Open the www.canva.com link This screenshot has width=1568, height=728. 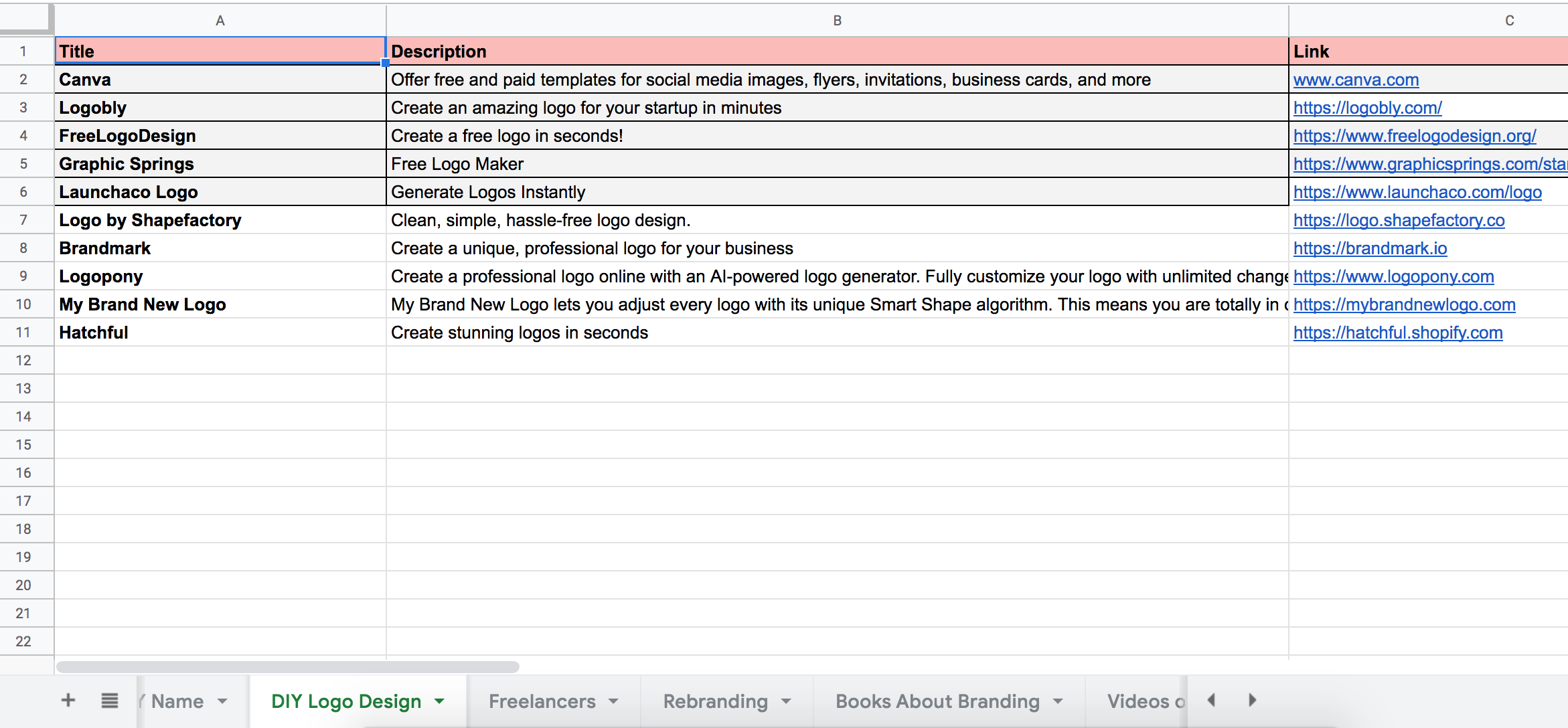click(x=1356, y=80)
